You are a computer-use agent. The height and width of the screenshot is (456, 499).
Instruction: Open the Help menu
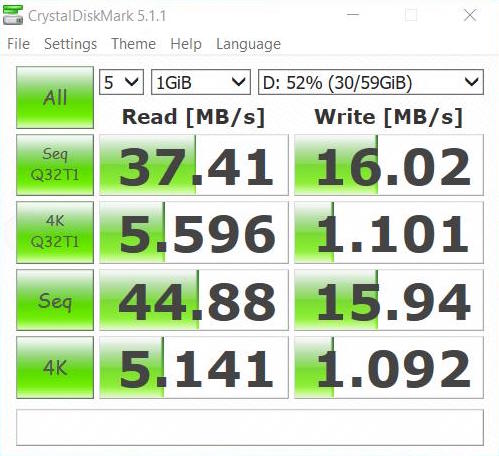click(186, 44)
